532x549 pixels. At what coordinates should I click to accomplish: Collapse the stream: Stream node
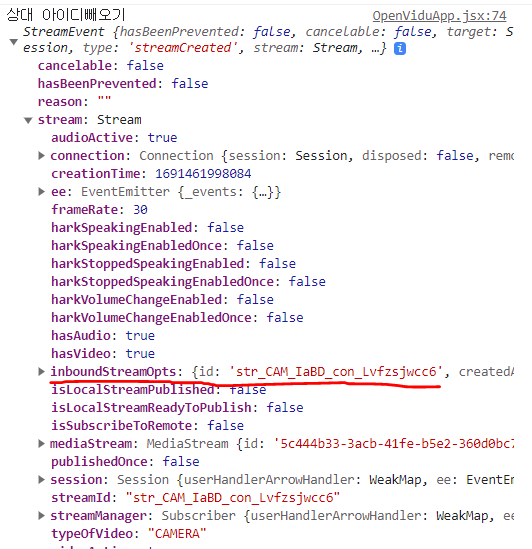(28, 120)
